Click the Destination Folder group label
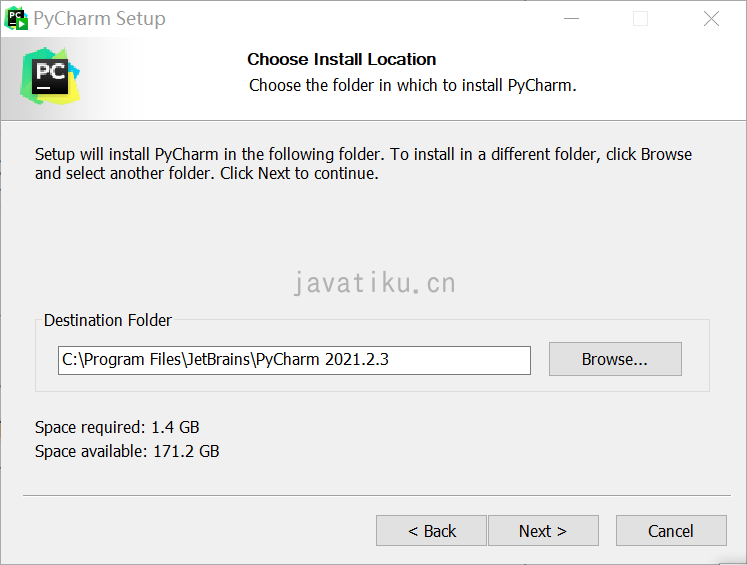747x565 pixels. tap(108, 320)
